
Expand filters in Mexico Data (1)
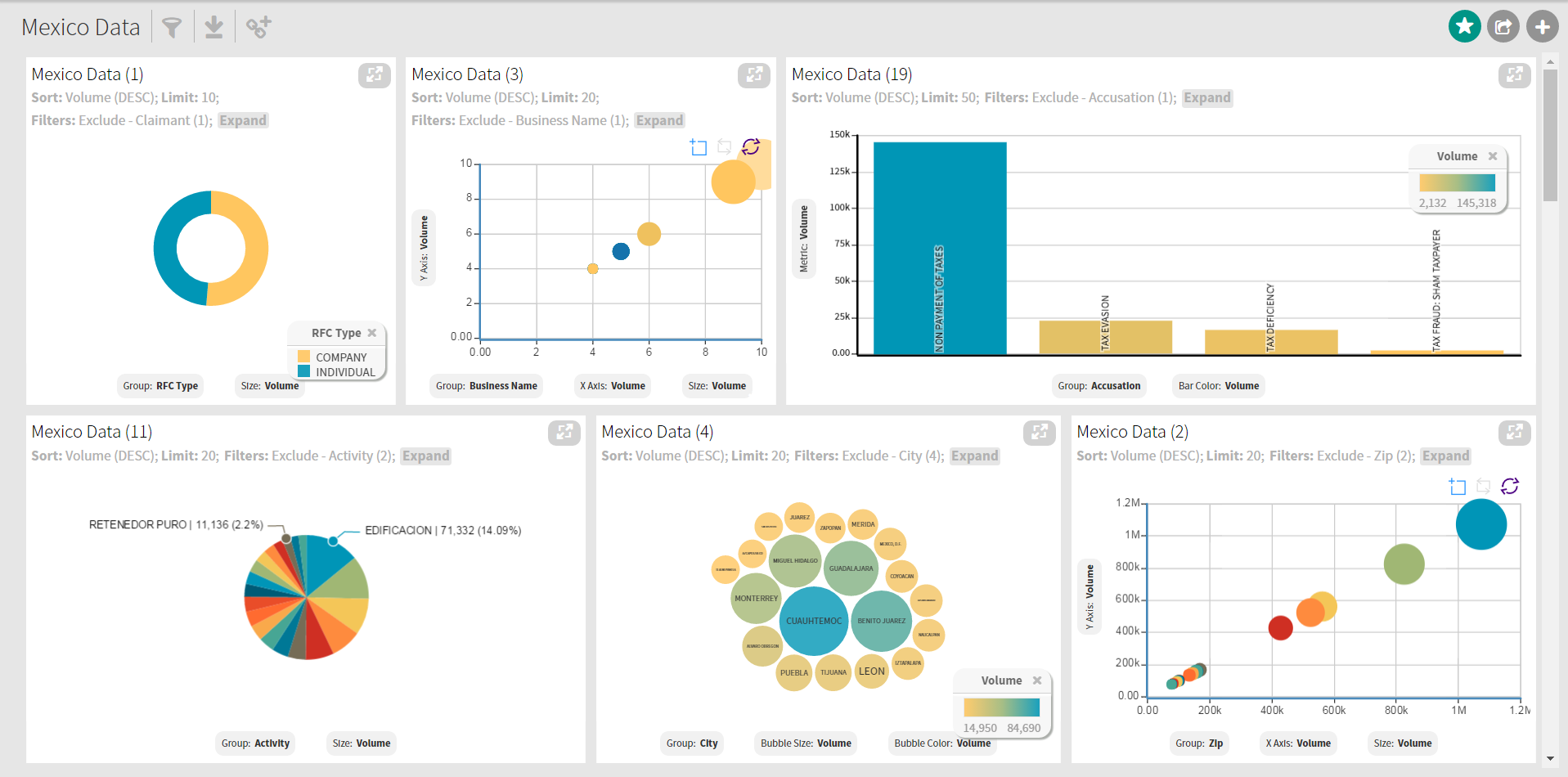tap(243, 120)
